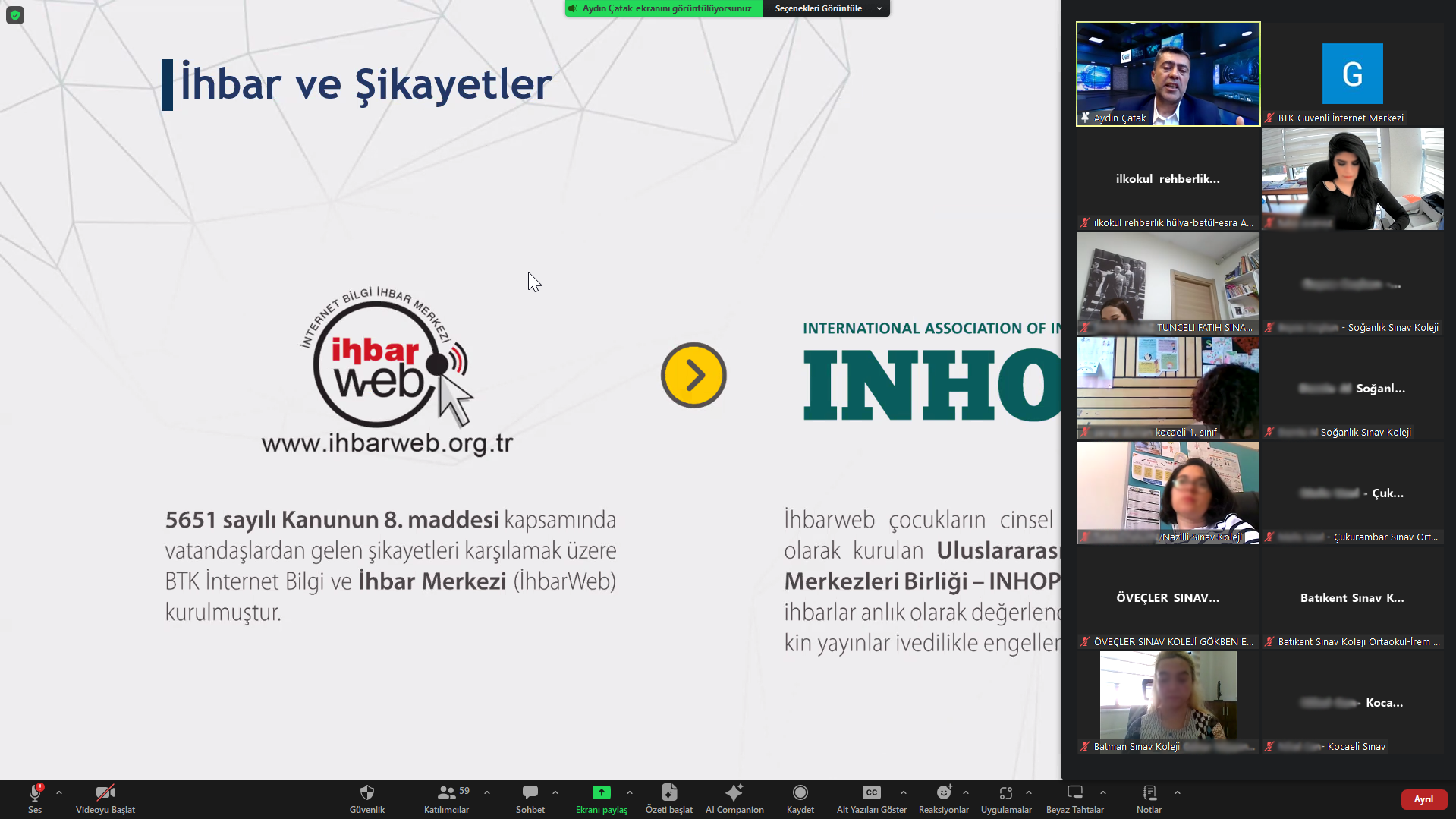The height and width of the screenshot is (819, 1456).
Task: Start video with Videoyu Başlat
Action: (x=105, y=799)
